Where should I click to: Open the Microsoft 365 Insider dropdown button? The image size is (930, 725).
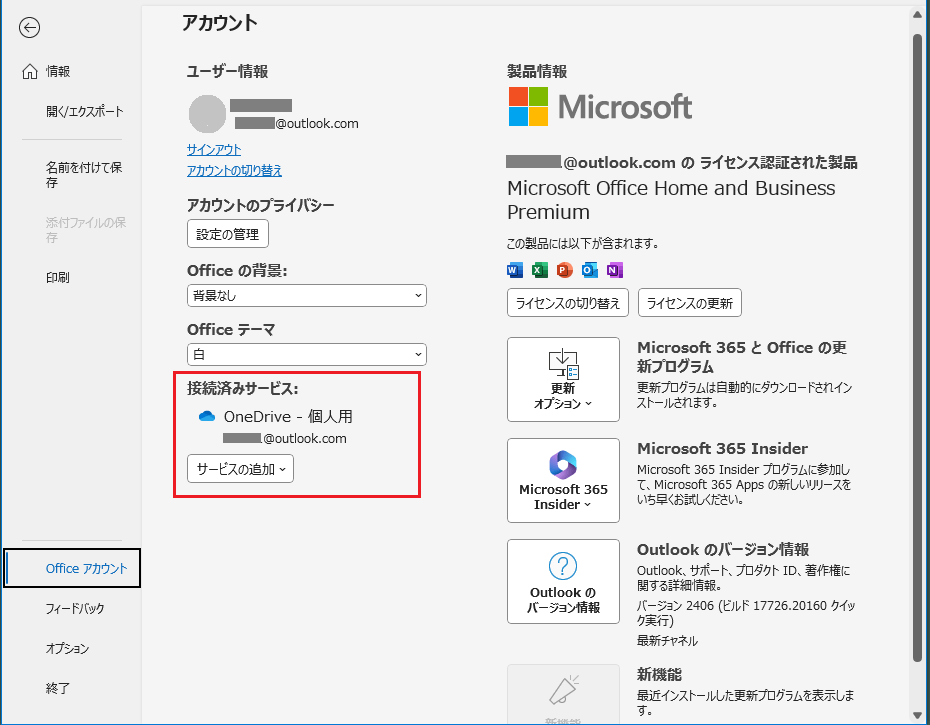click(x=563, y=481)
